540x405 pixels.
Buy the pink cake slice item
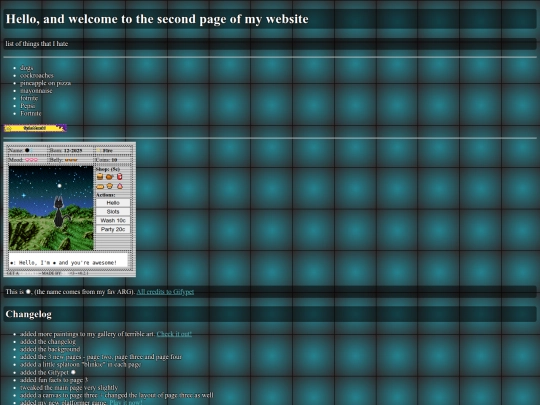(x=120, y=186)
